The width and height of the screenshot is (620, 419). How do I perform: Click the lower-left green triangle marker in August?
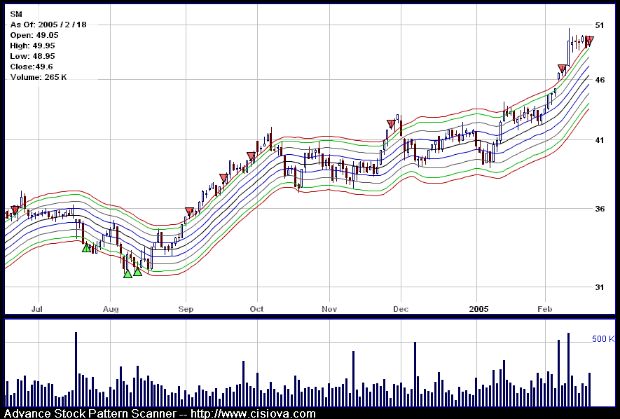point(127,274)
